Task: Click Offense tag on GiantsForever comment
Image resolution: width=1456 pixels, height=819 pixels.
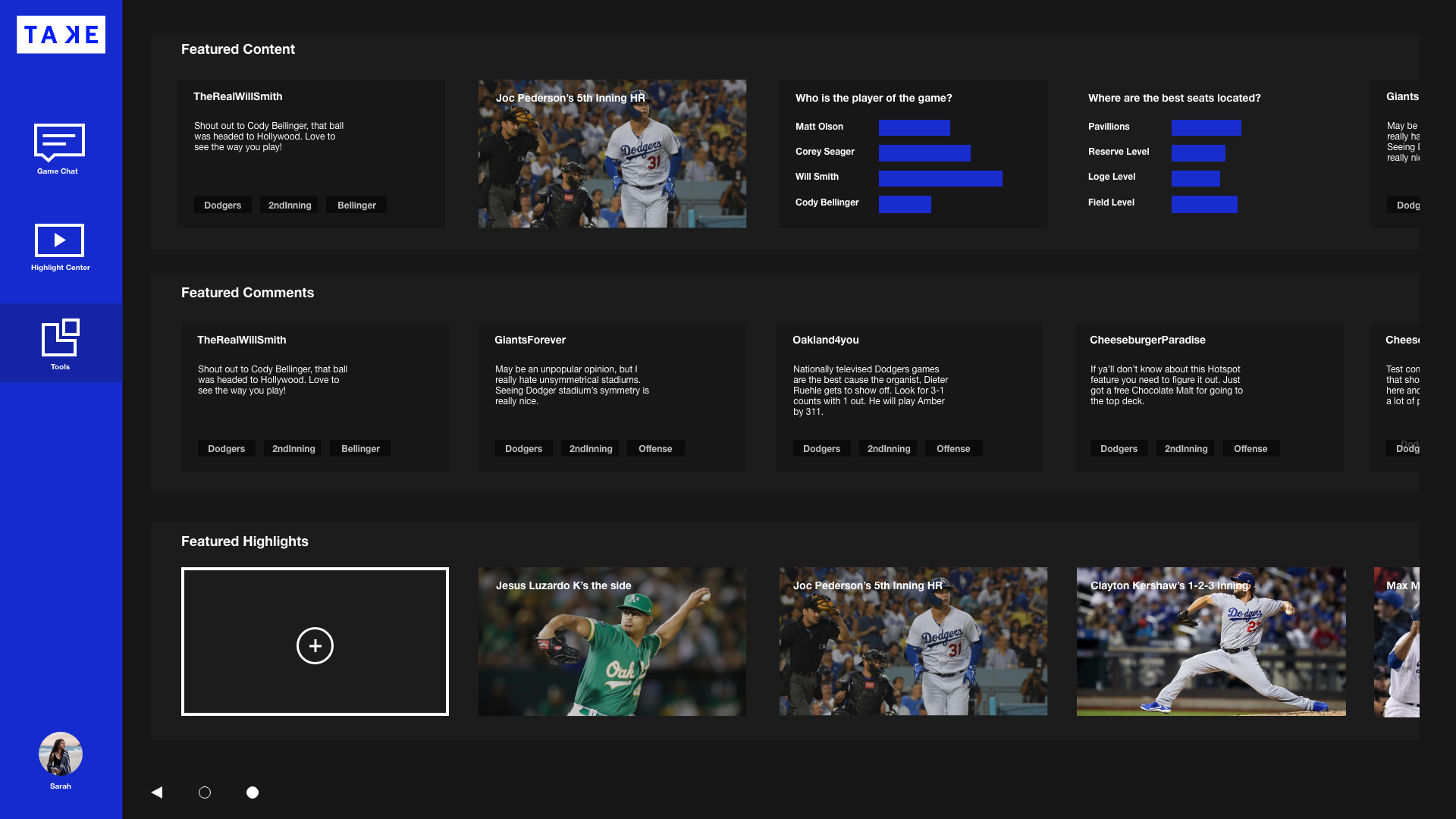Action: coord(655,449)
